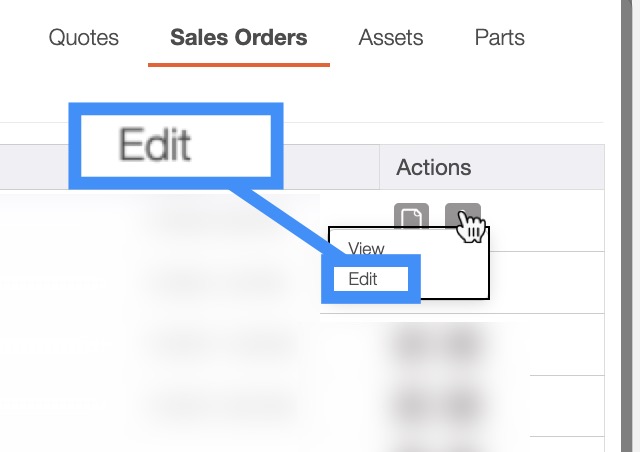Open the Quotes tab

coord(84,38)
